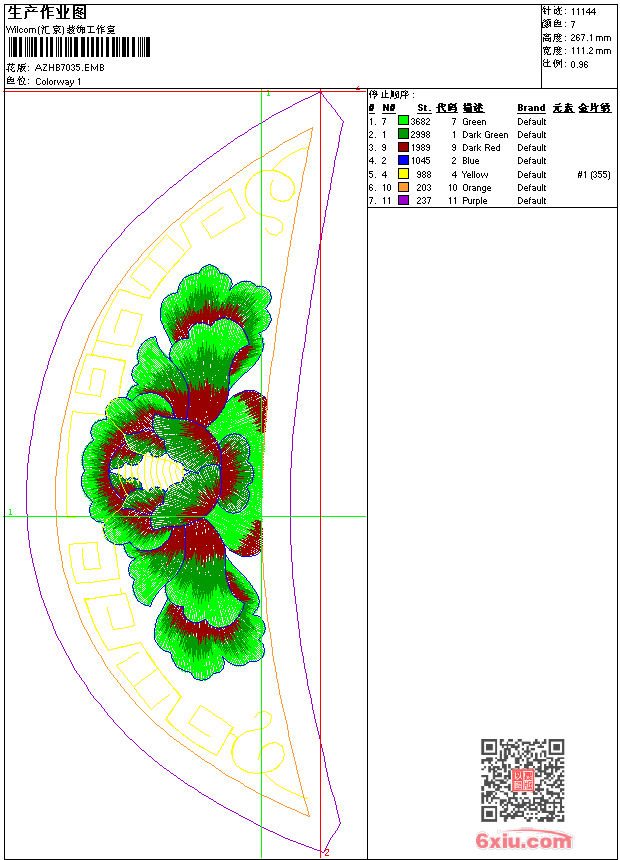620x860 pixels.
Task: Click the St. stitch count column header
Action: (x=424, y=108)
